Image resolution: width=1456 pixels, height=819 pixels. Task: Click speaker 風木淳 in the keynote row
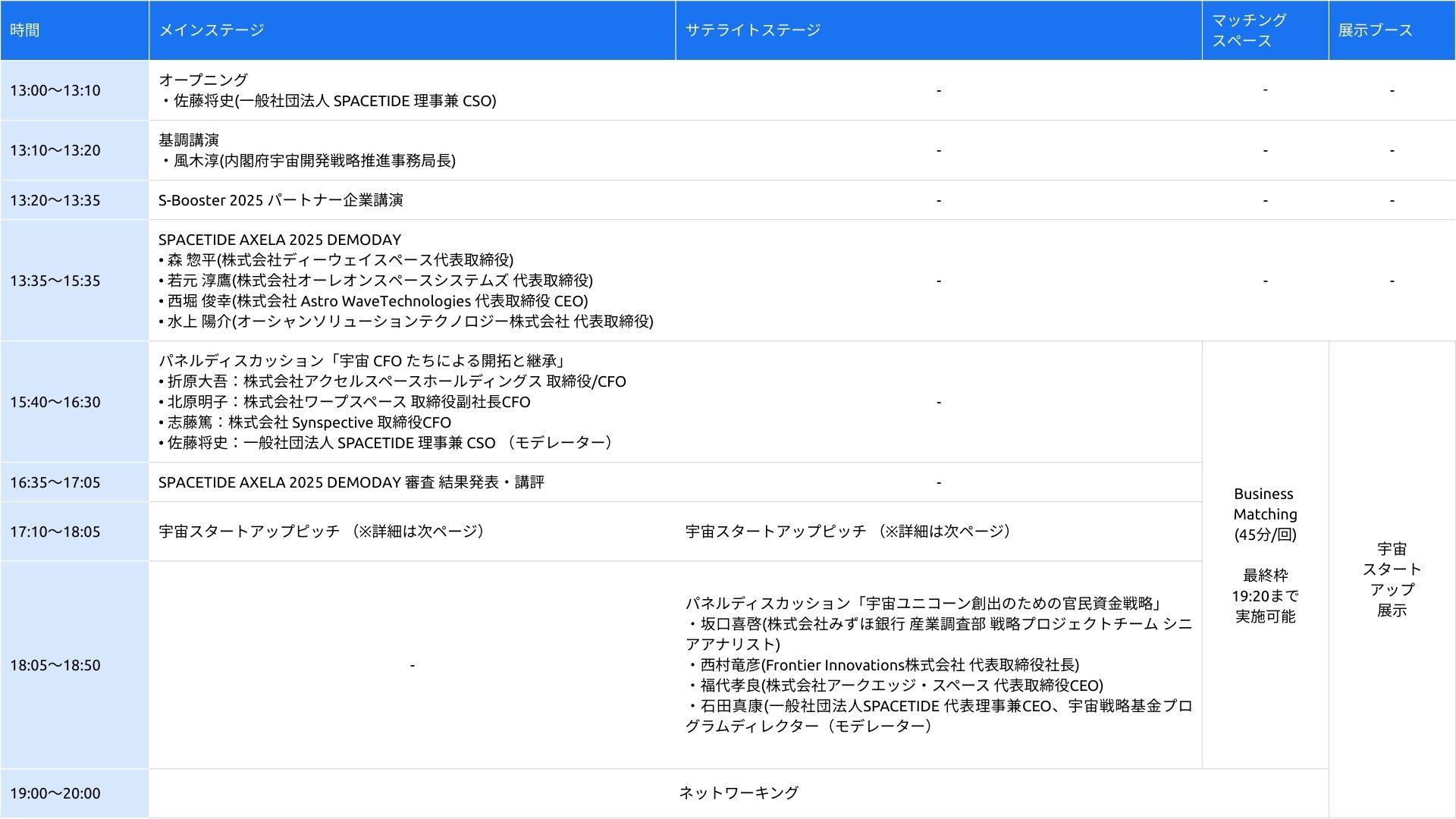(307, 161)
